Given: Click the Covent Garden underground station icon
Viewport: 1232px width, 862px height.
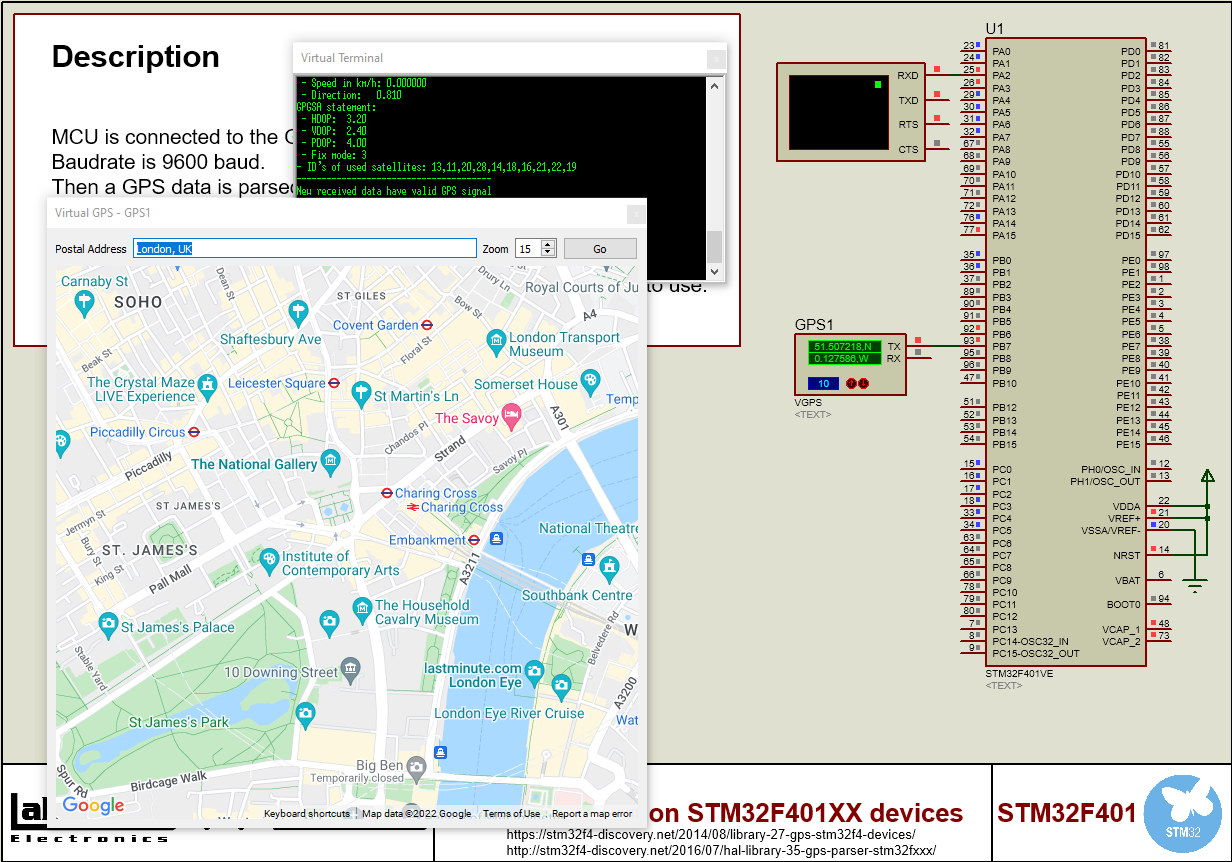Looking at the screenshot, I should pos(427,326).
